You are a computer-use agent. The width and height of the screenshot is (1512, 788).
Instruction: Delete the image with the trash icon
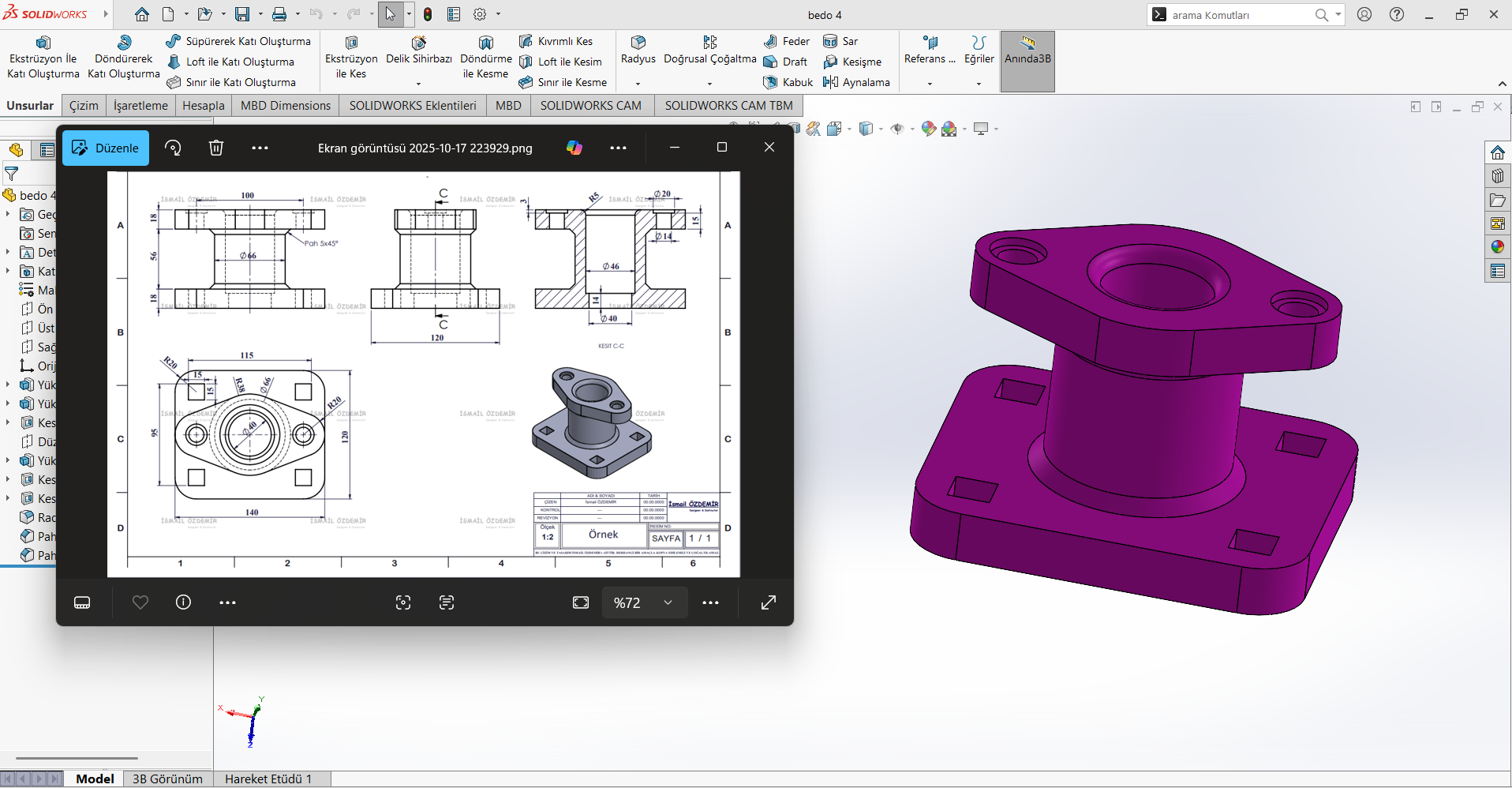click(216, 148)
